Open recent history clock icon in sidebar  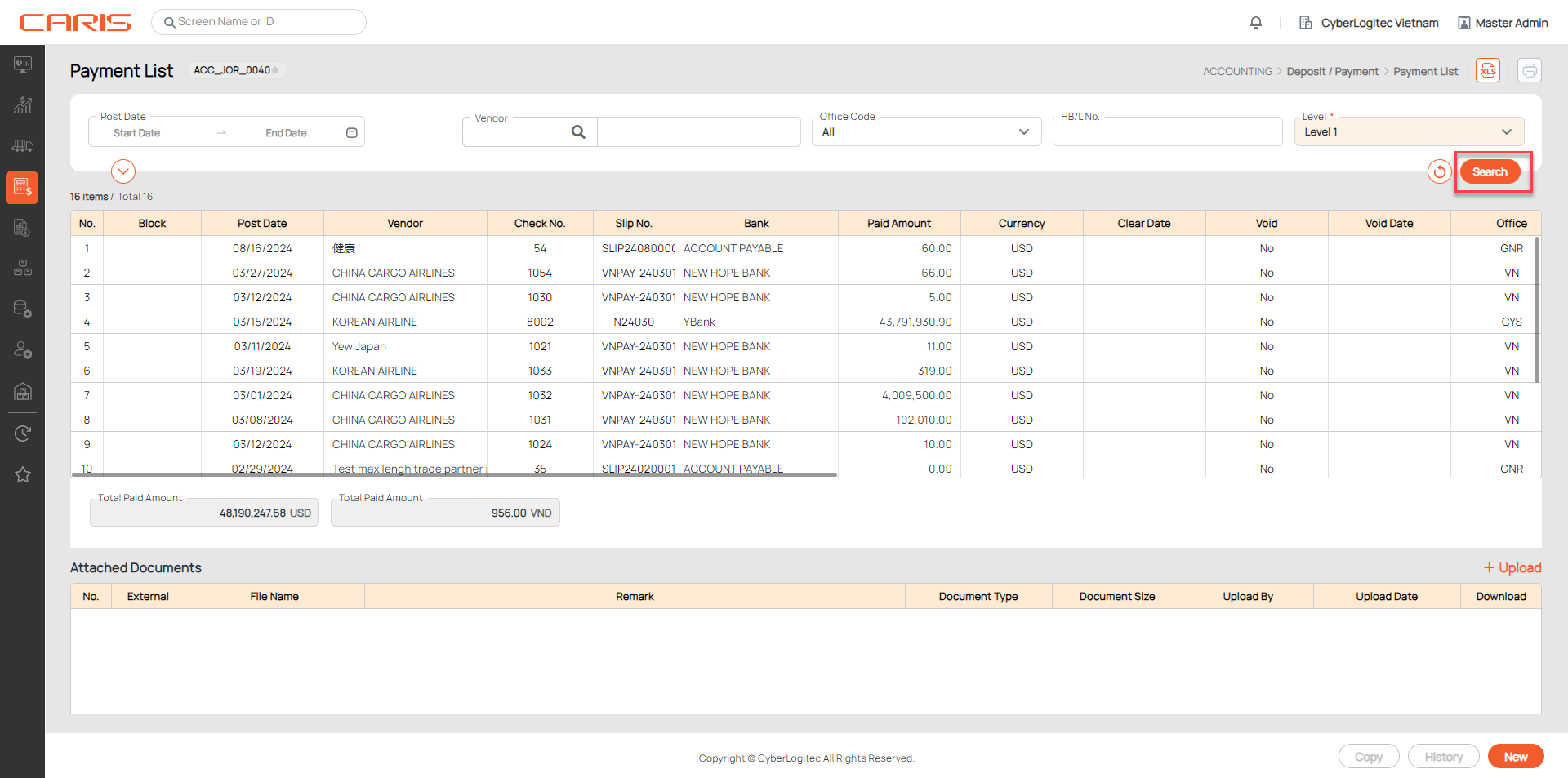click(23, 433)
